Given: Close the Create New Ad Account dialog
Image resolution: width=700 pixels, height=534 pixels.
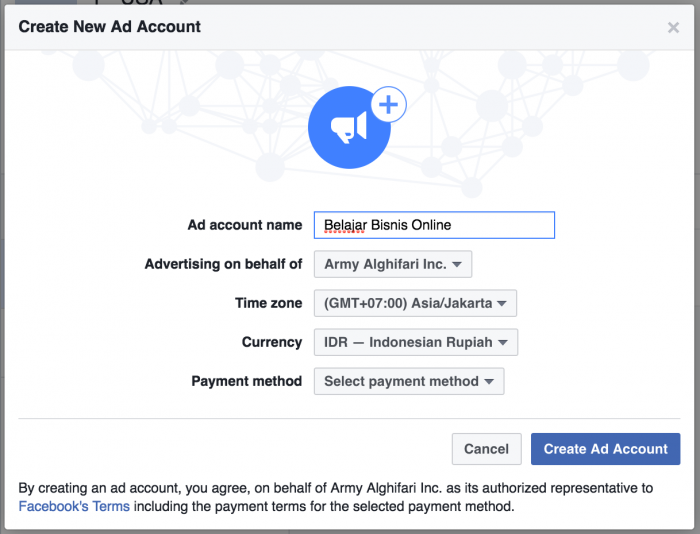Looking at the screenshot, I should pos(673,28).
